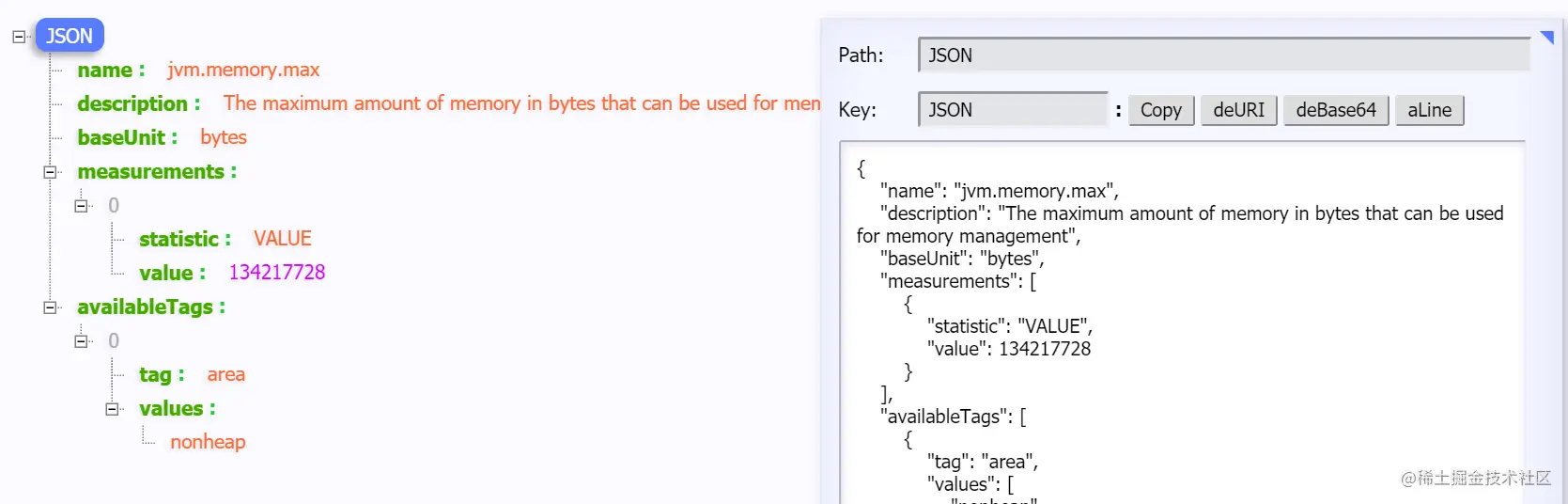Screen dimensions: 1568x504
Task: Collapse the availableTags node
Action: 50,307
